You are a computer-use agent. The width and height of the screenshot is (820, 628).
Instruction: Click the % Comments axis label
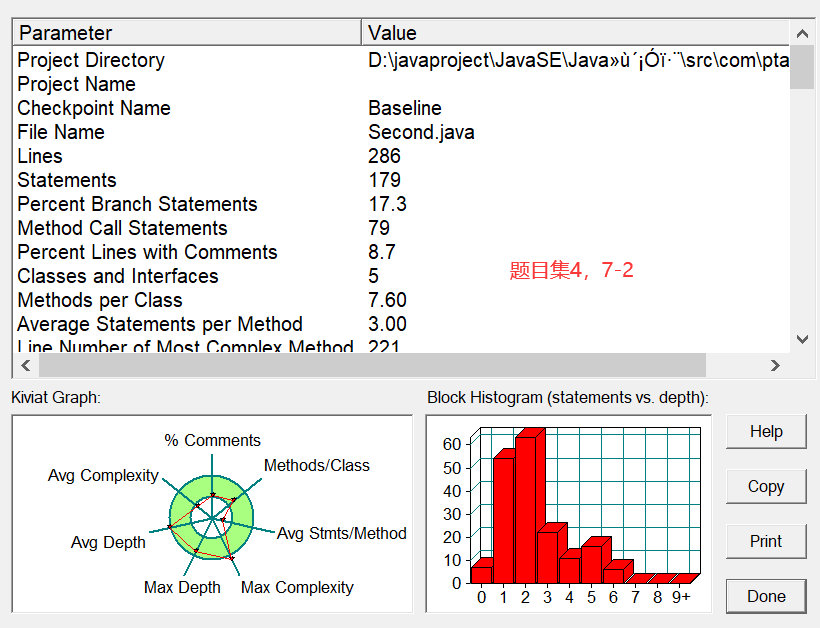point(212,440)
